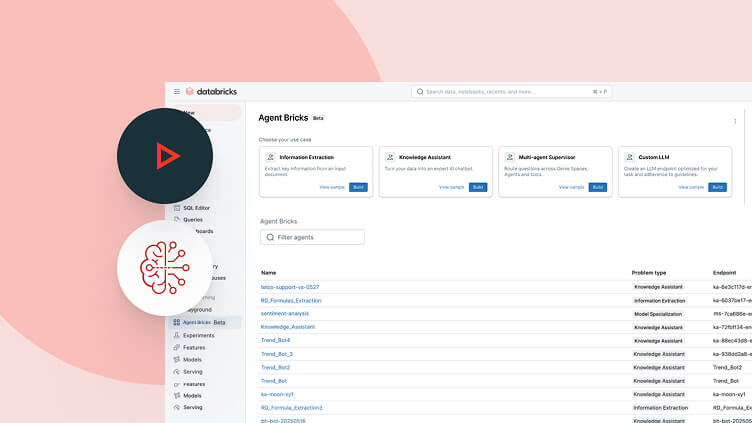Click the red play icon circle
The height and width of the screenshot is (423, 752).
click(x=165, y=157)
